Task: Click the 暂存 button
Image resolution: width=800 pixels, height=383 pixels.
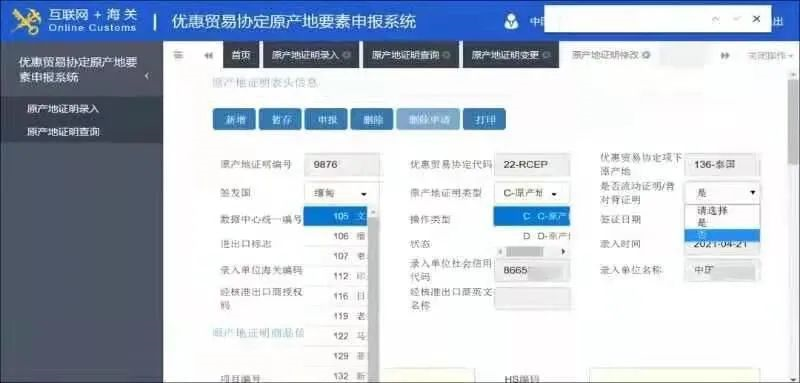Action: tap(280, 119)
